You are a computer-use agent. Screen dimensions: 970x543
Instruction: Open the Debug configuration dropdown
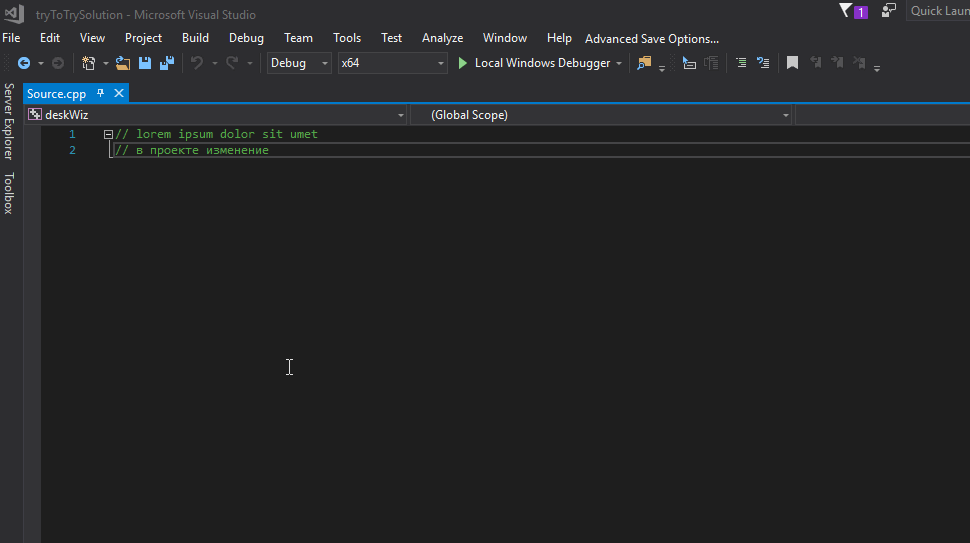(299, 63)
